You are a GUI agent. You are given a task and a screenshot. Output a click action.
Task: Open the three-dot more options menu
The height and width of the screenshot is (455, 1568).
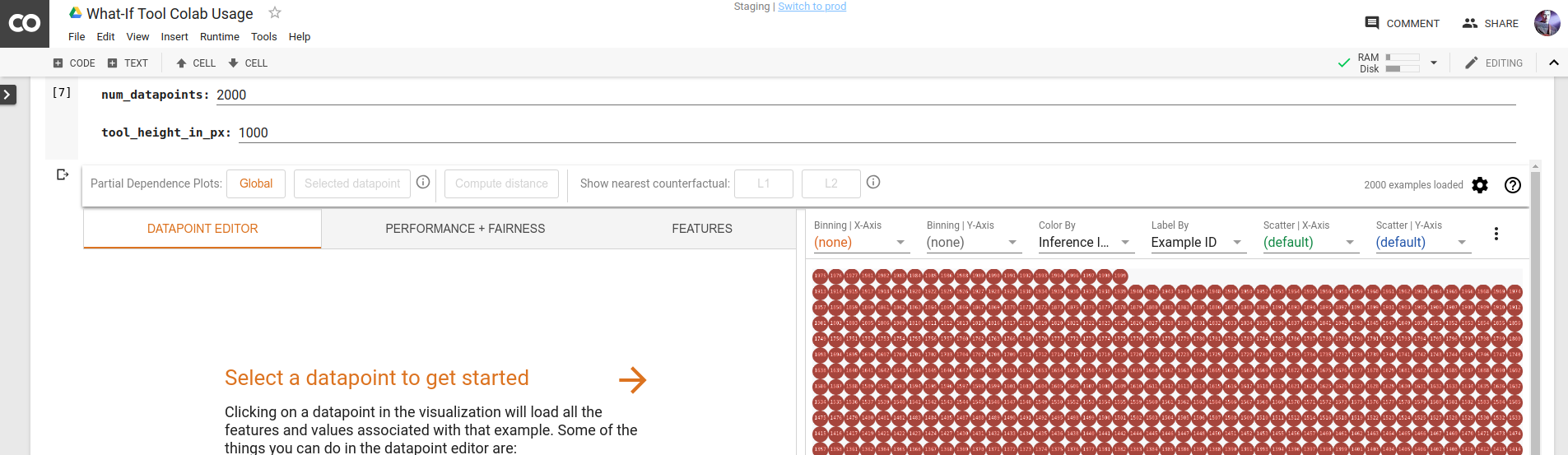pos(1496,234)
